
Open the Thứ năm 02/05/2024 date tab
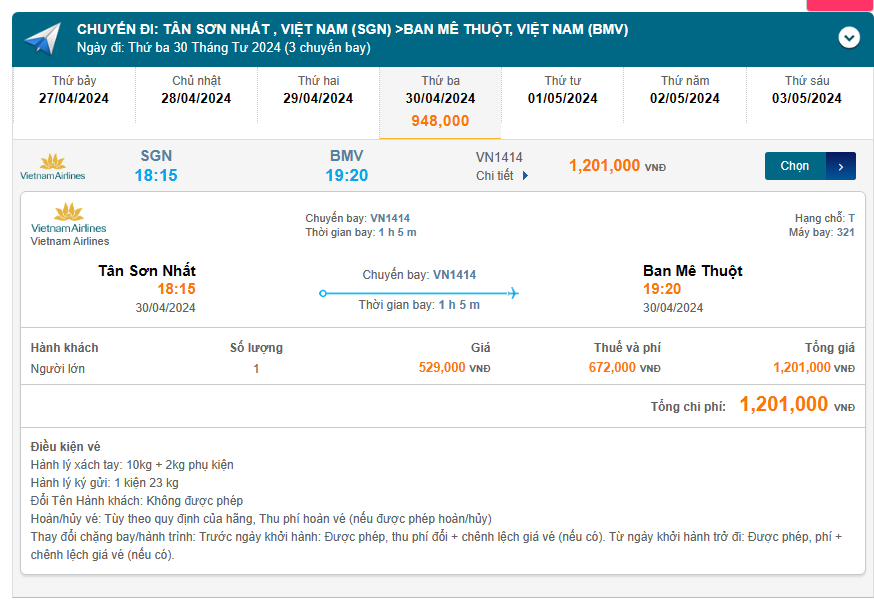(685, 90)
